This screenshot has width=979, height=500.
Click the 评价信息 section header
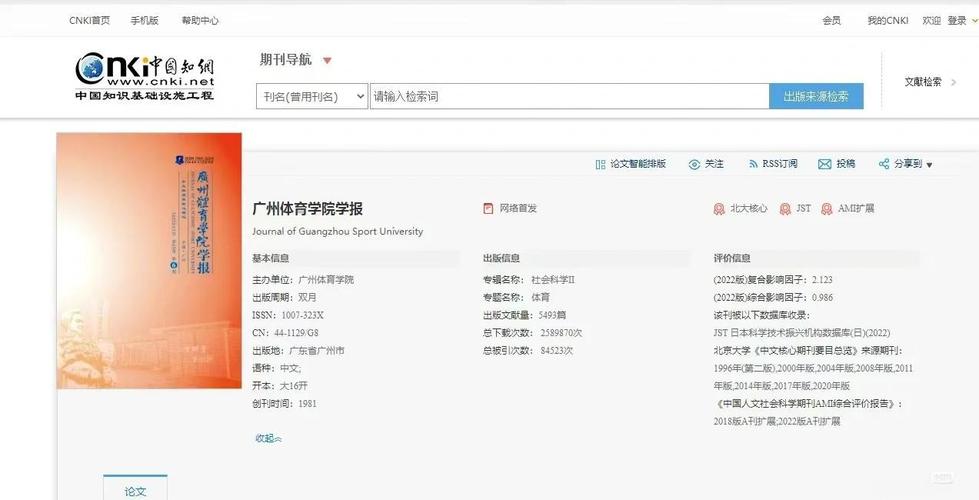click(x=732, y=258)
